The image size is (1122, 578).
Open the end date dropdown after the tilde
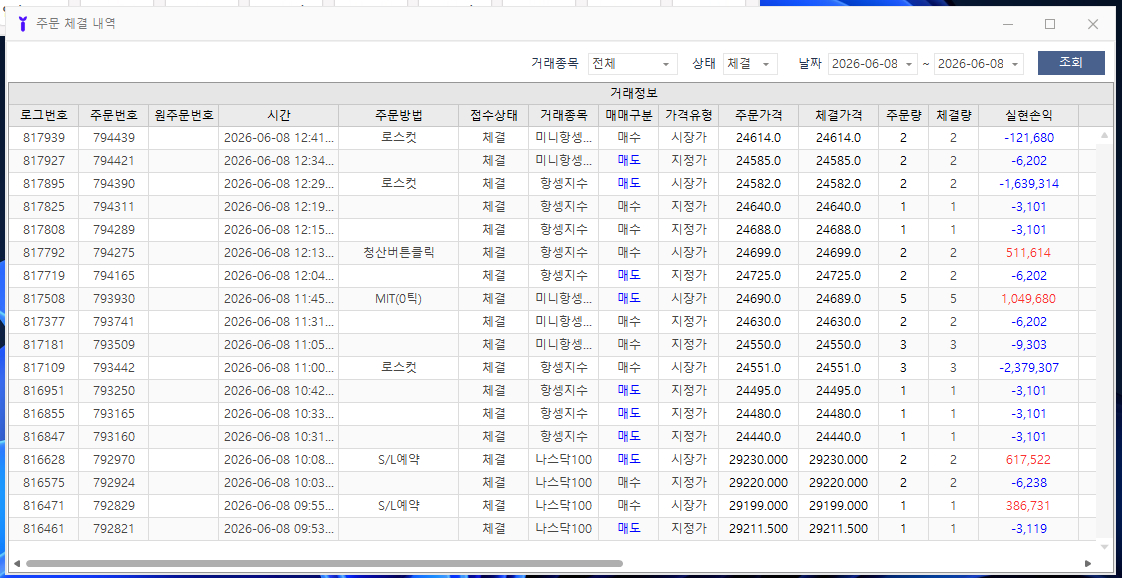click(979, 64)
